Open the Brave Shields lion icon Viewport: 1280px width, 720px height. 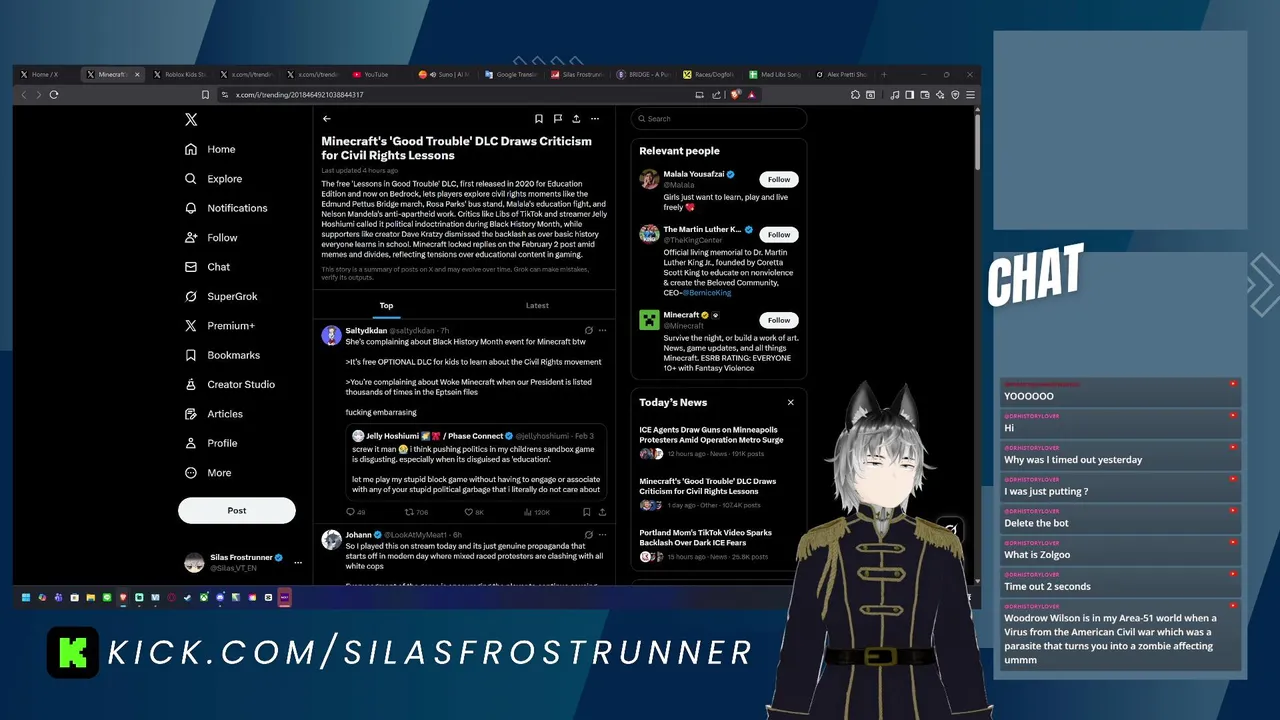735,95
